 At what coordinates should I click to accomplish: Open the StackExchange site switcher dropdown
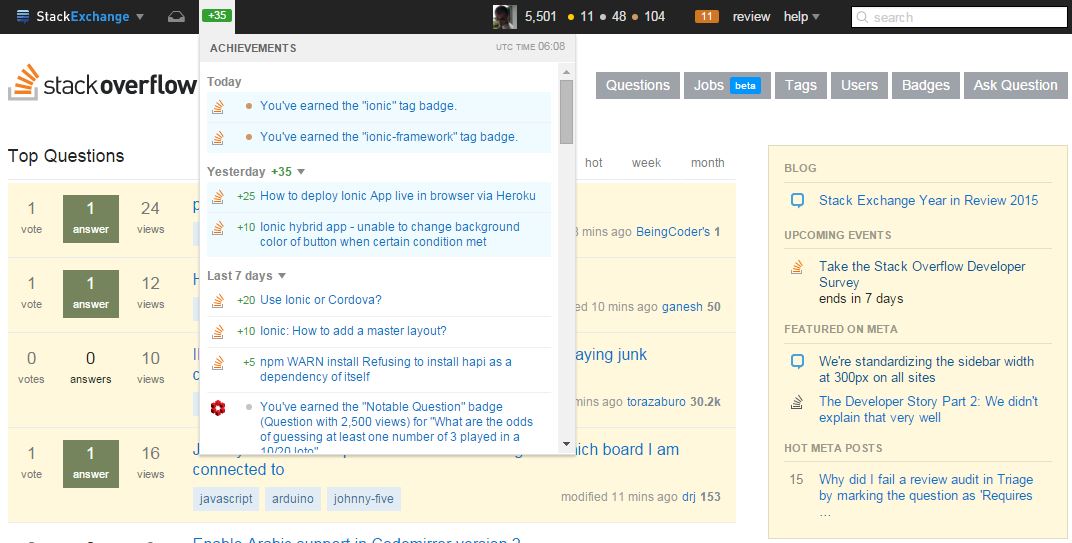[x=81, y=16]
